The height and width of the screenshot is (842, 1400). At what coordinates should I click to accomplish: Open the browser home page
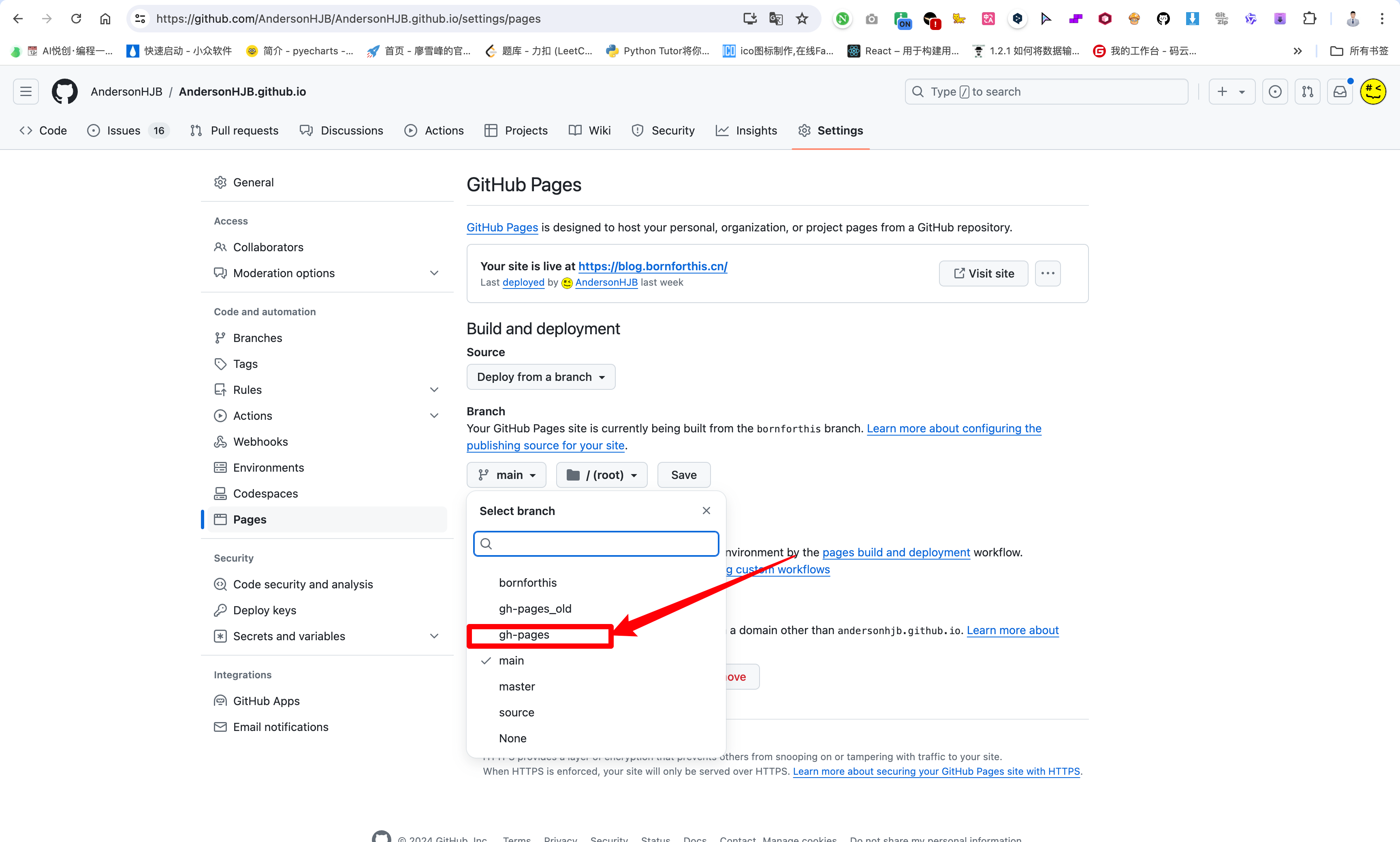[105, 19]
